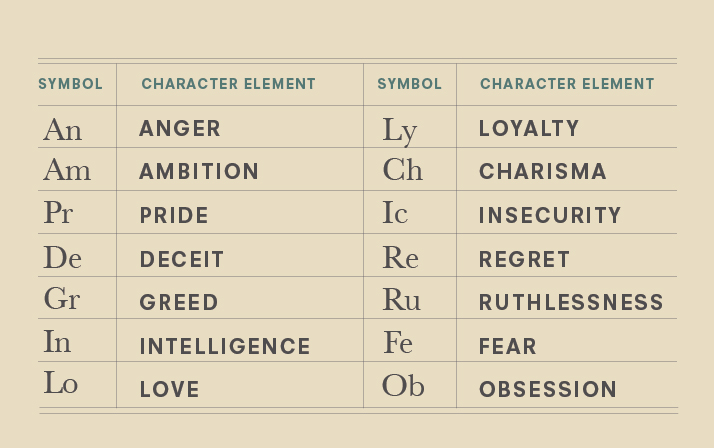This screenshot has width=714, height=448.
Task: Select the LOYALTY label
Action: pos(529,129)
